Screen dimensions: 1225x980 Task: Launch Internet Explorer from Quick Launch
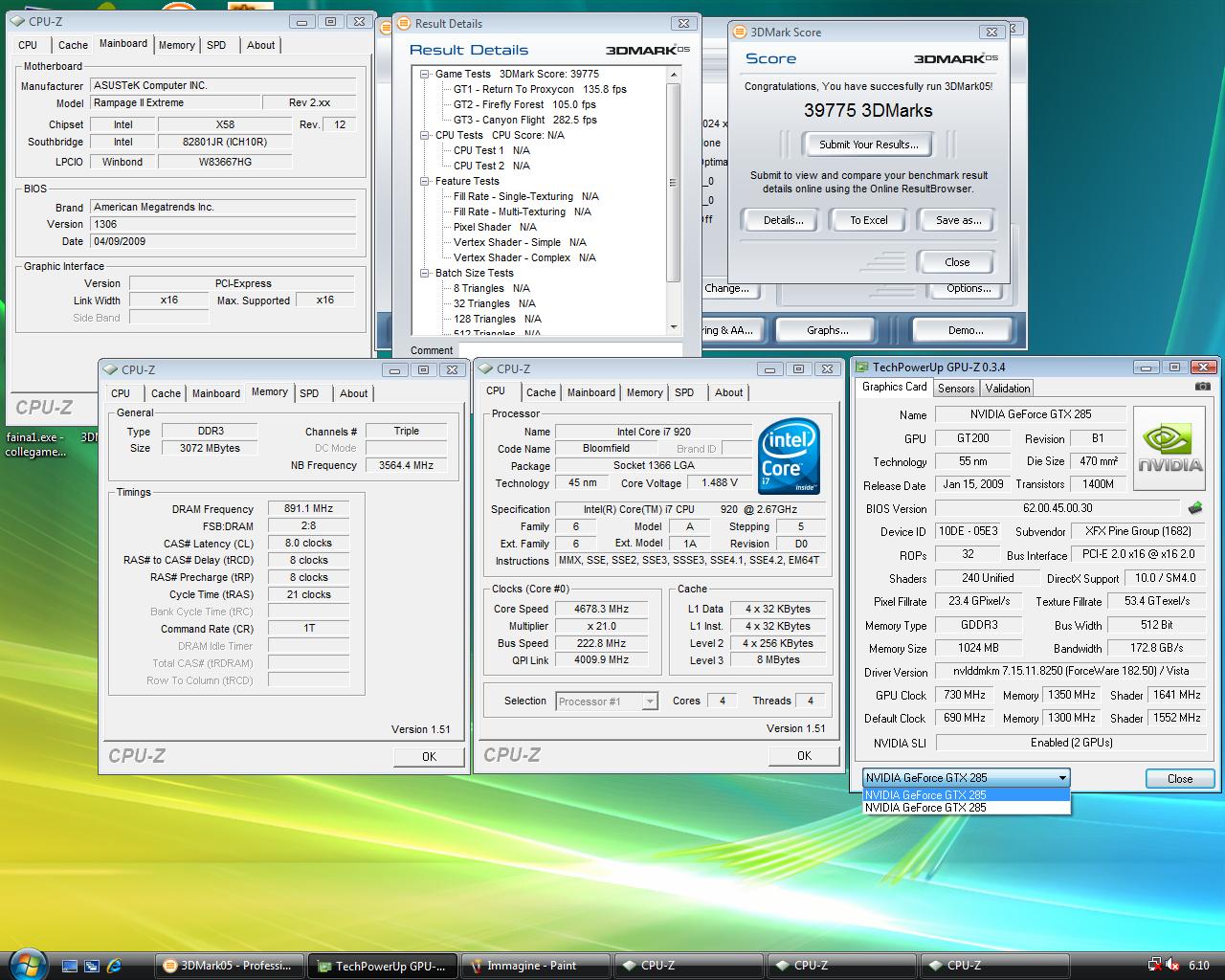(x=114, y=966)
